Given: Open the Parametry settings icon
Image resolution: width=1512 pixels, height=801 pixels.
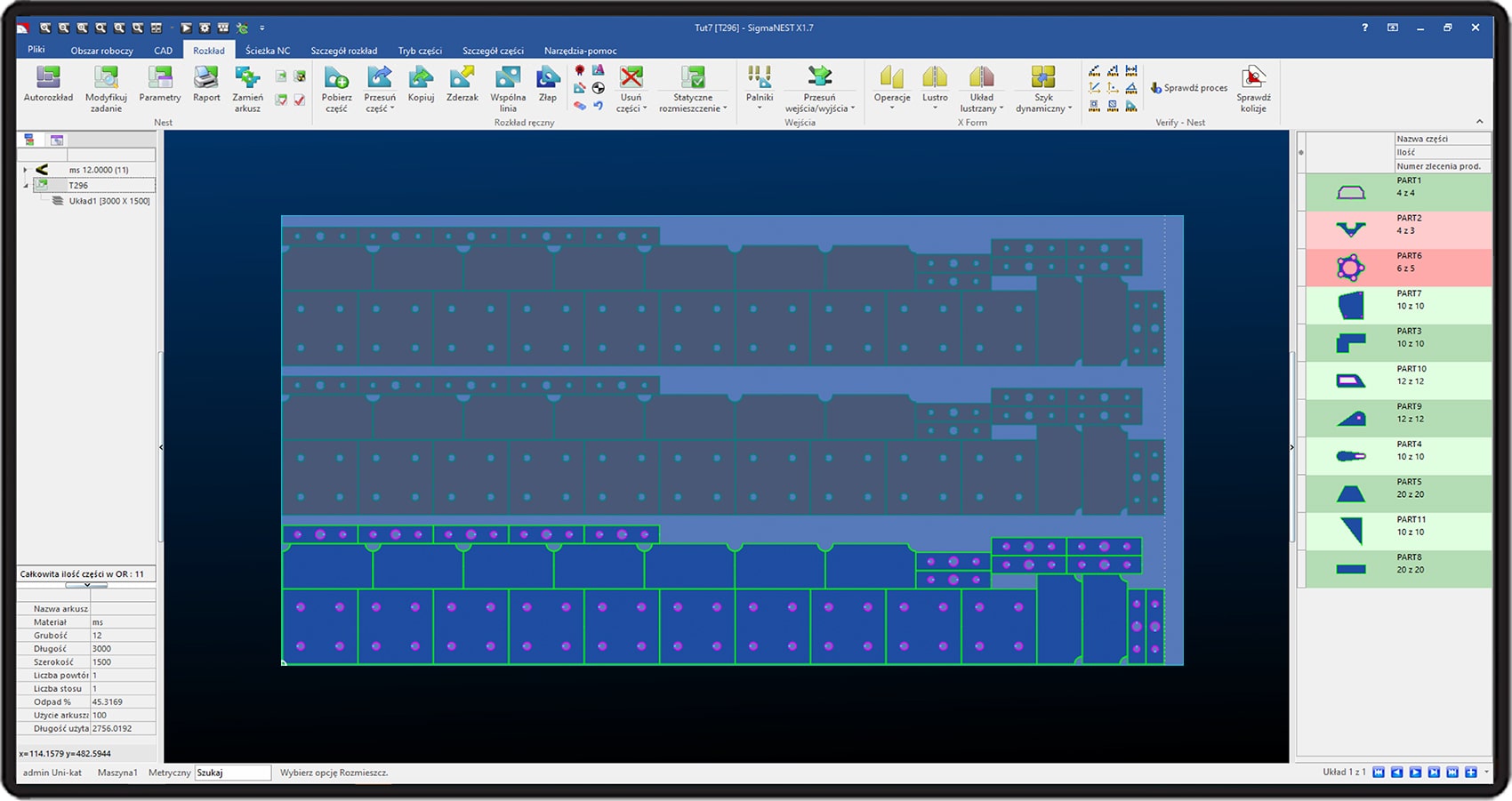Looking at the screenshot, I should tap(160, 84).
